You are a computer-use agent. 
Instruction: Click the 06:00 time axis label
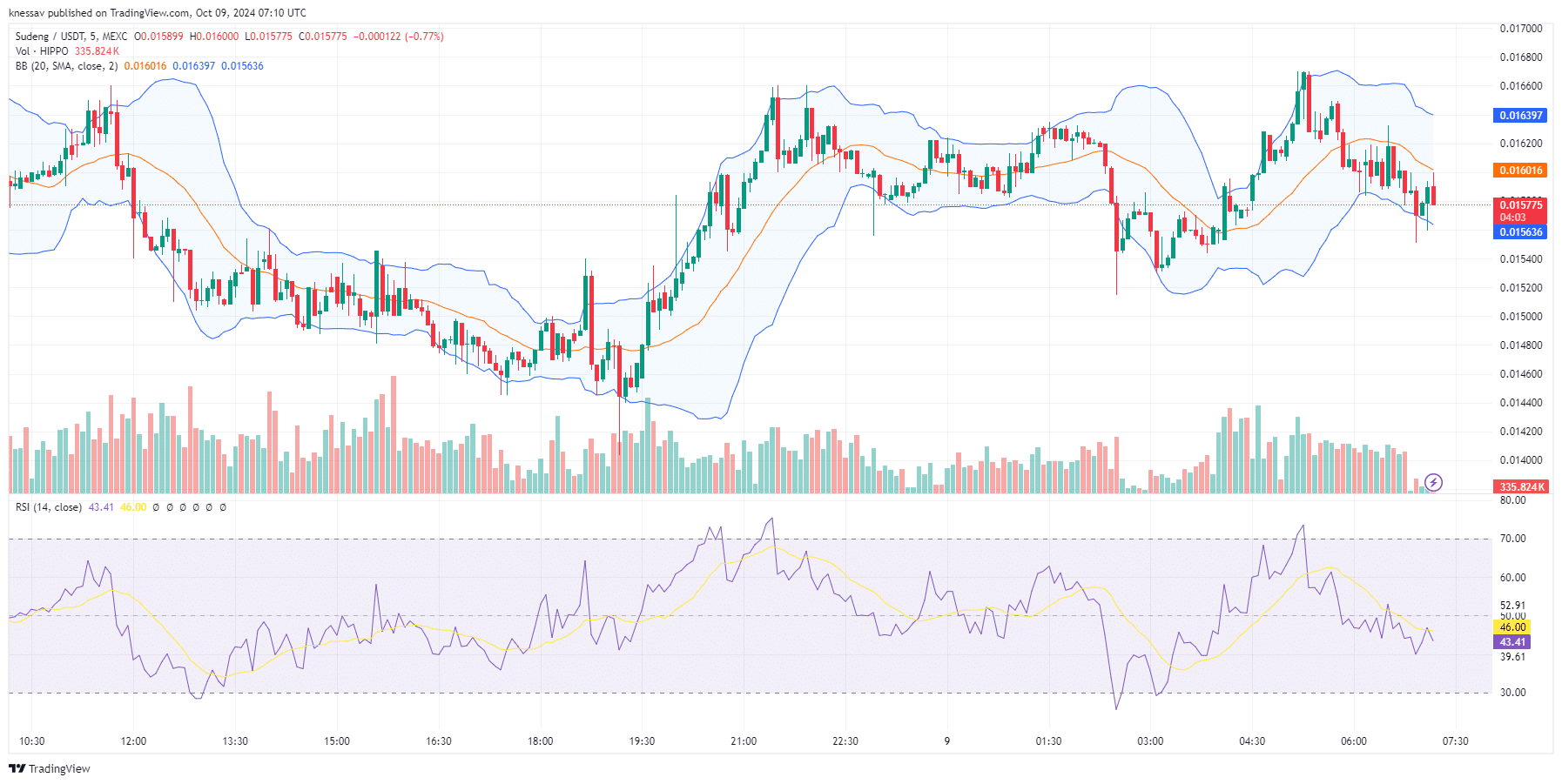[1354, 741]
